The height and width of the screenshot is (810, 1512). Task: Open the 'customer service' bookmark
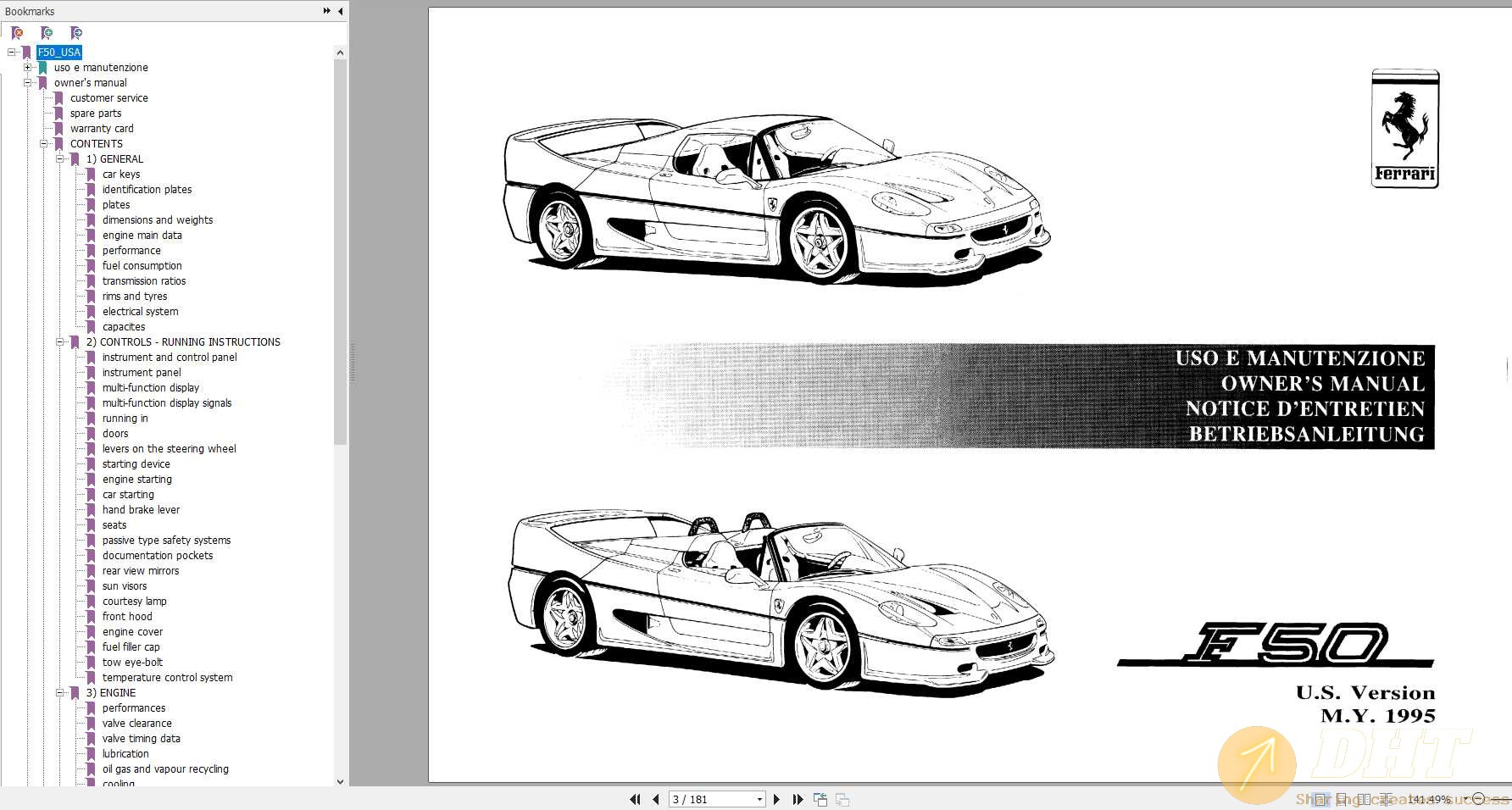point(108,98)
